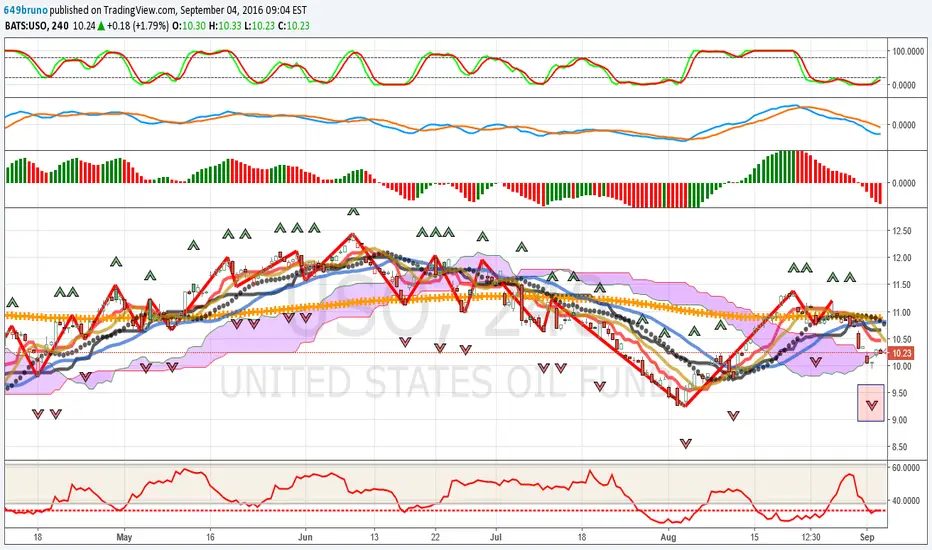Click the 11.00 price axis label
The height and width of the screenshot is (550, 932).
[902, 312]
